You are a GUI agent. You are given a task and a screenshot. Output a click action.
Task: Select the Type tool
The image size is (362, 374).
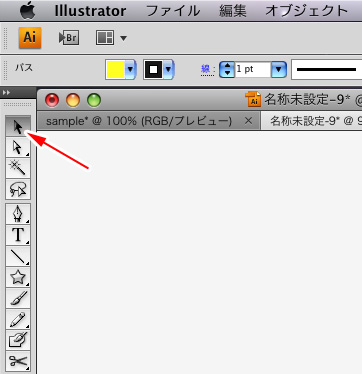pyautogui.click(x=18, y=235)
